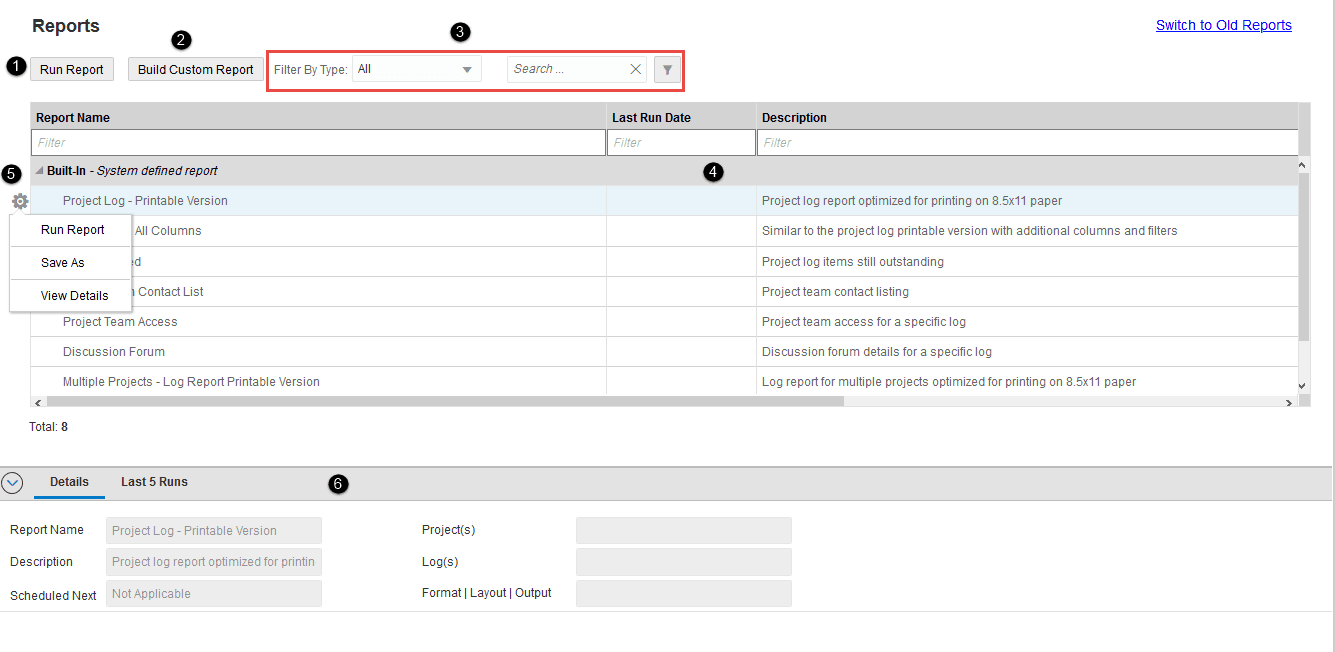This screenshot has height=652, width=1335.
Task: Open the Switch to Old Reports link
Action: (1223, 25)
